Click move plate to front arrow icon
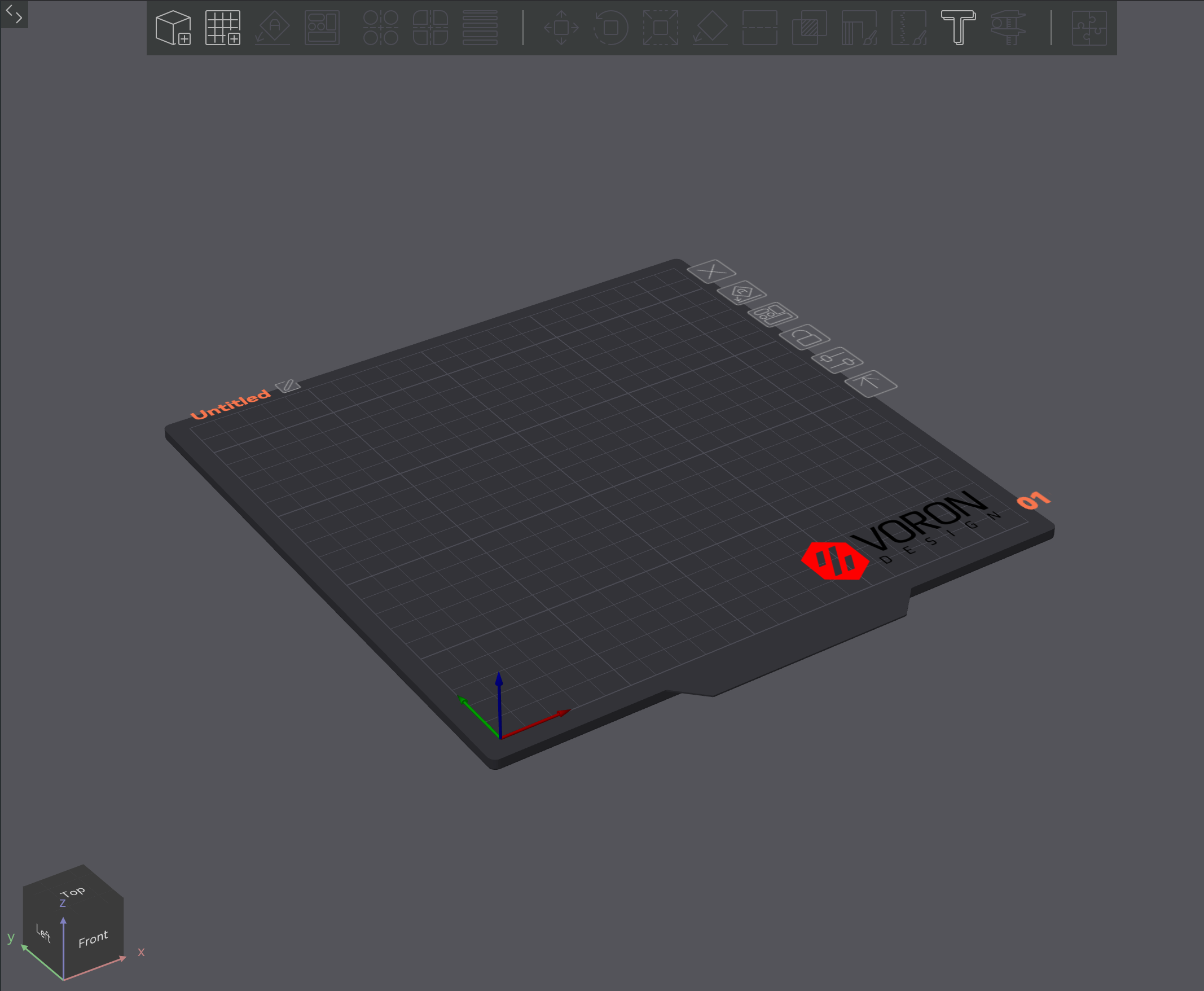This screenshot has width=1204, height=991. pos(871,383)
